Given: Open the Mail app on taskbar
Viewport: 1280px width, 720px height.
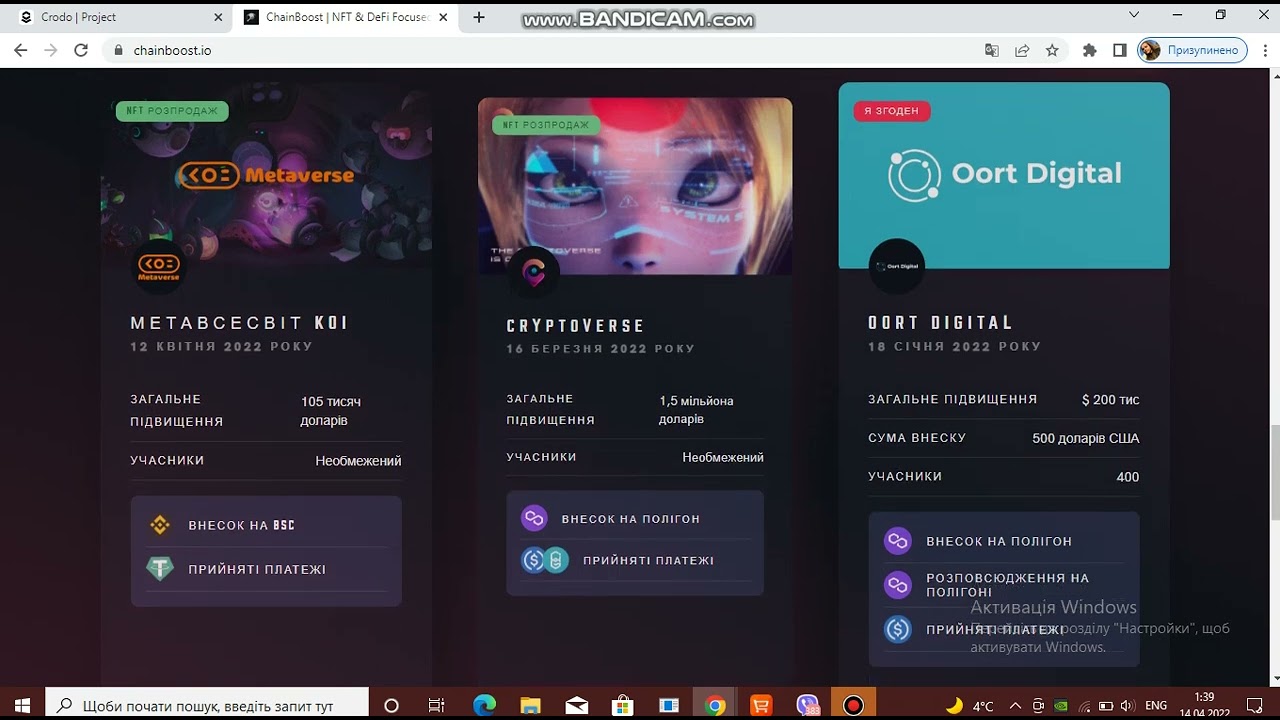Looking at the screenshot, I should tap(577, 705).
